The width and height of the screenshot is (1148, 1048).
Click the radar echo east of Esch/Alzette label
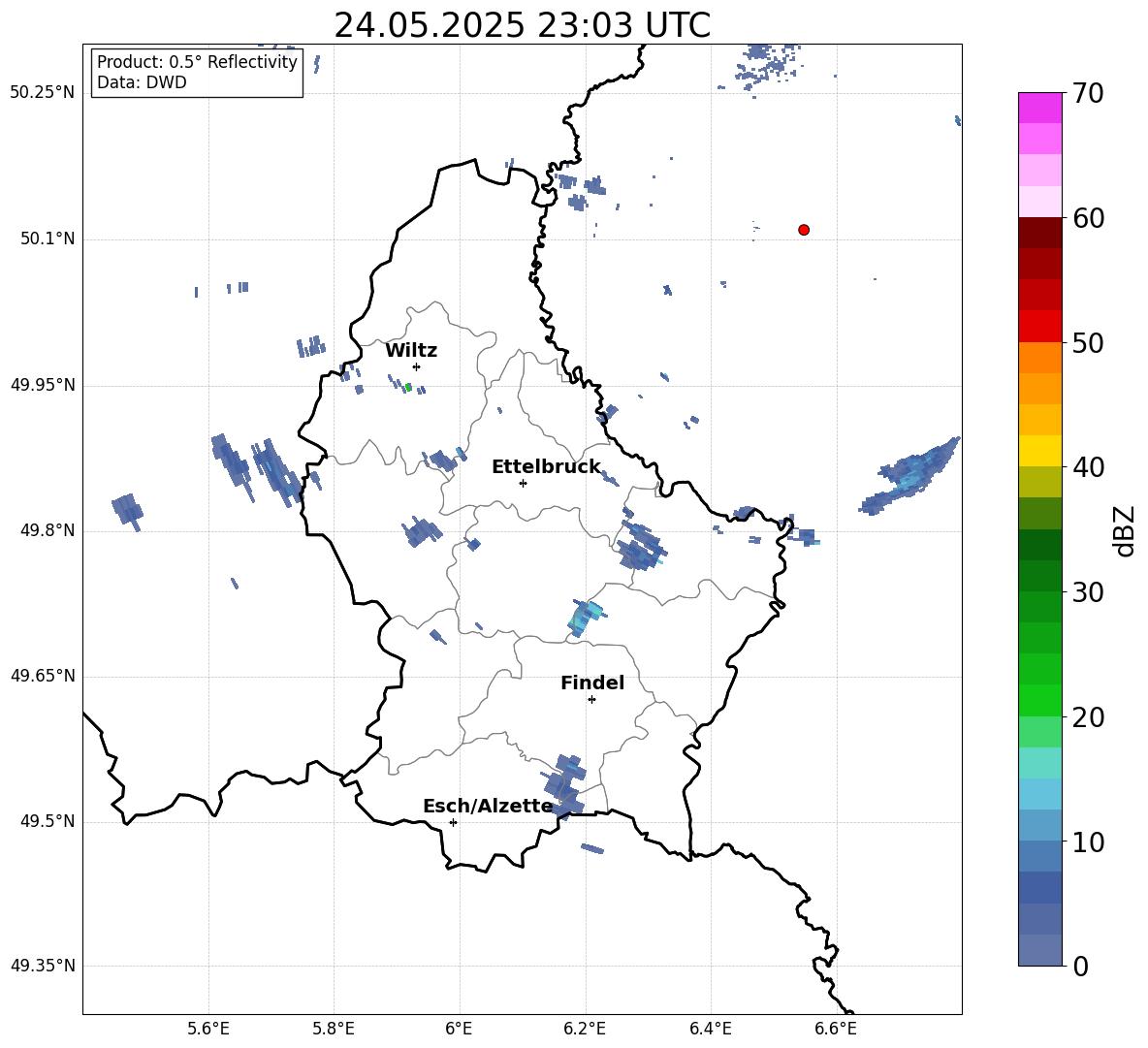tap(564, 786)
